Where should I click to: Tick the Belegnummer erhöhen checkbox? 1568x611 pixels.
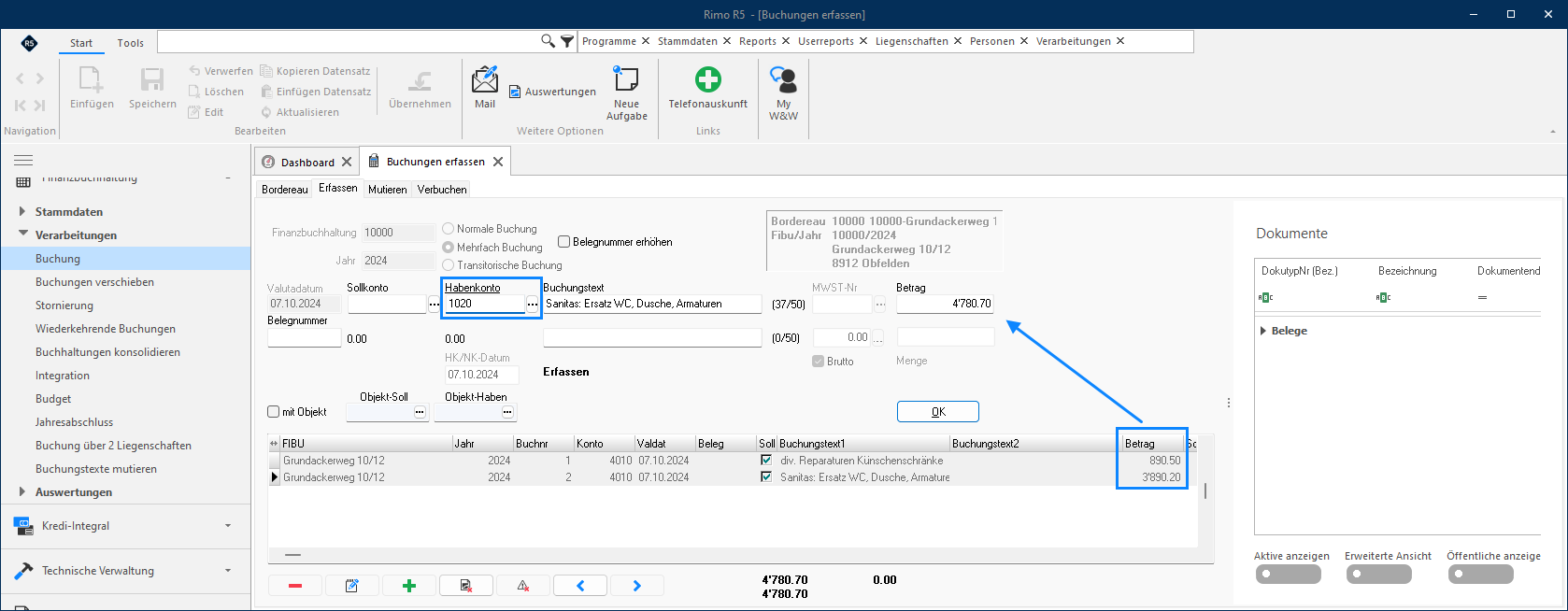click(564, 242)
